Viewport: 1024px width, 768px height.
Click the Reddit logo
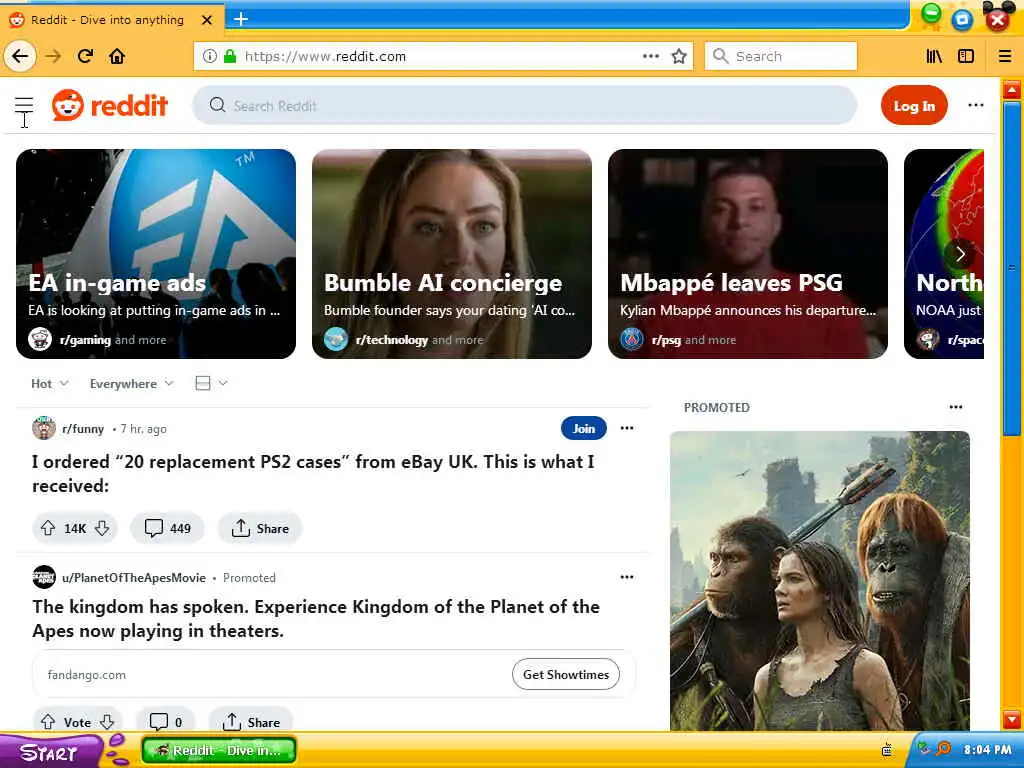pos(110,105)
